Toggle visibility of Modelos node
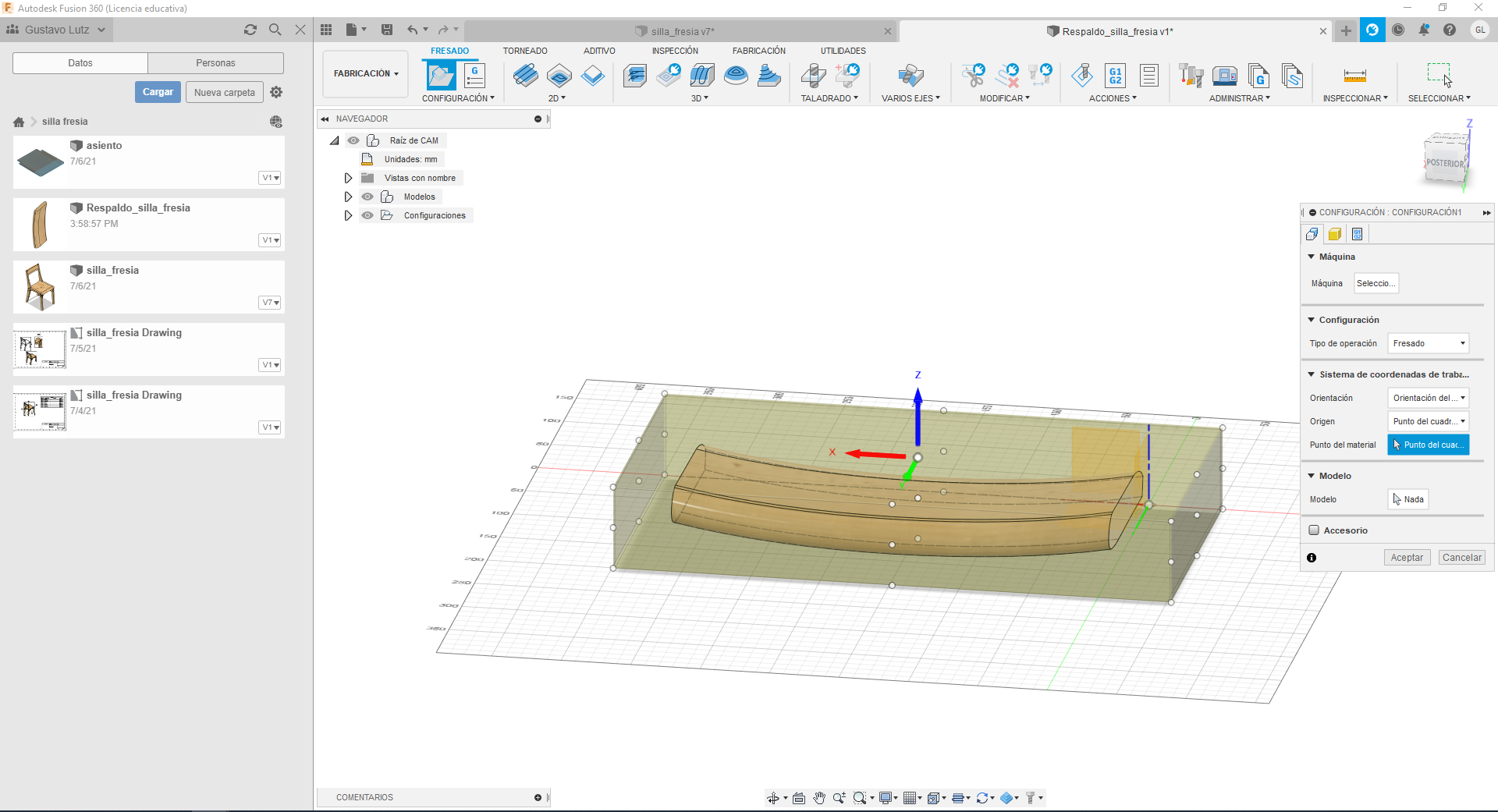 coord(367,197)
